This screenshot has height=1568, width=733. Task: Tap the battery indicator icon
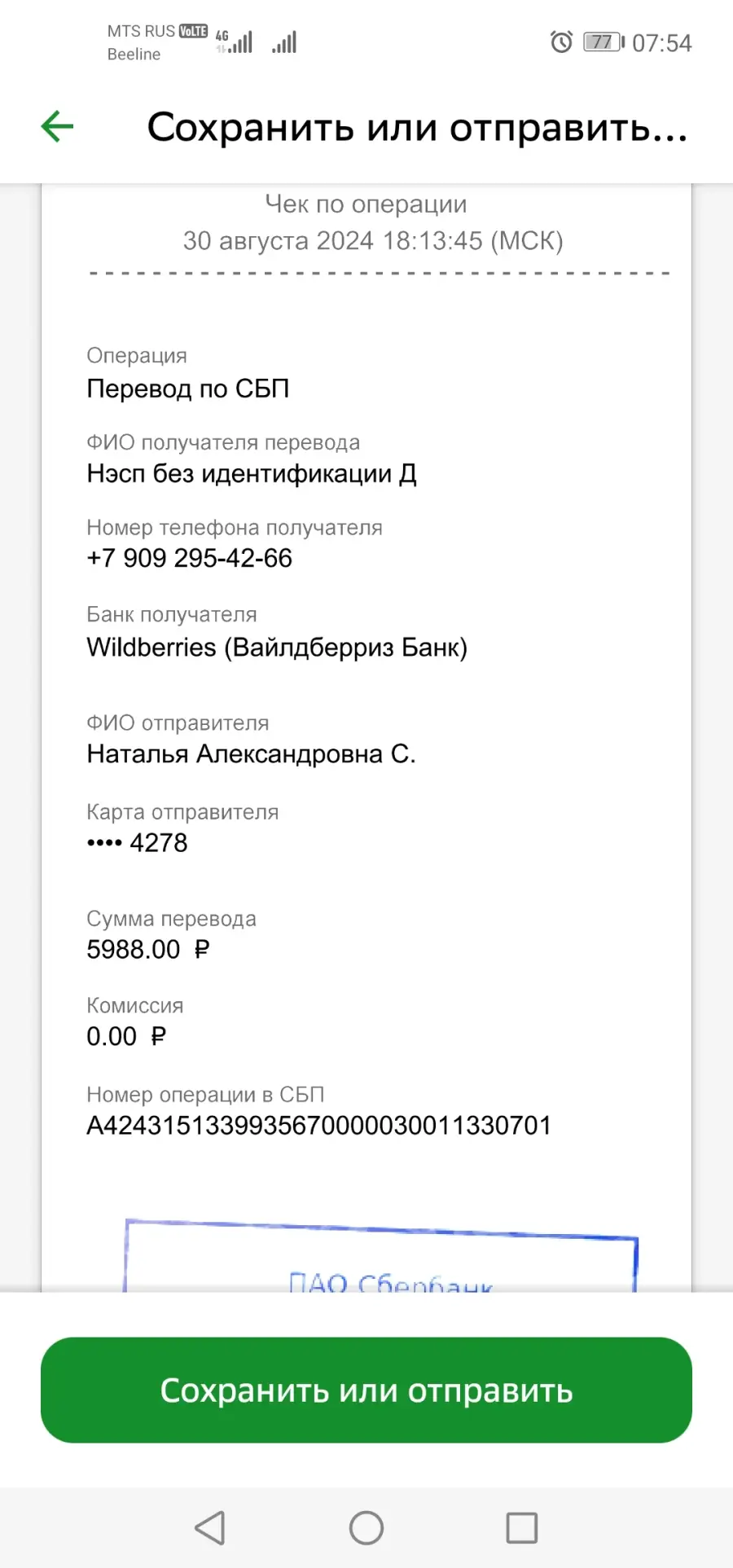point(604,42)
